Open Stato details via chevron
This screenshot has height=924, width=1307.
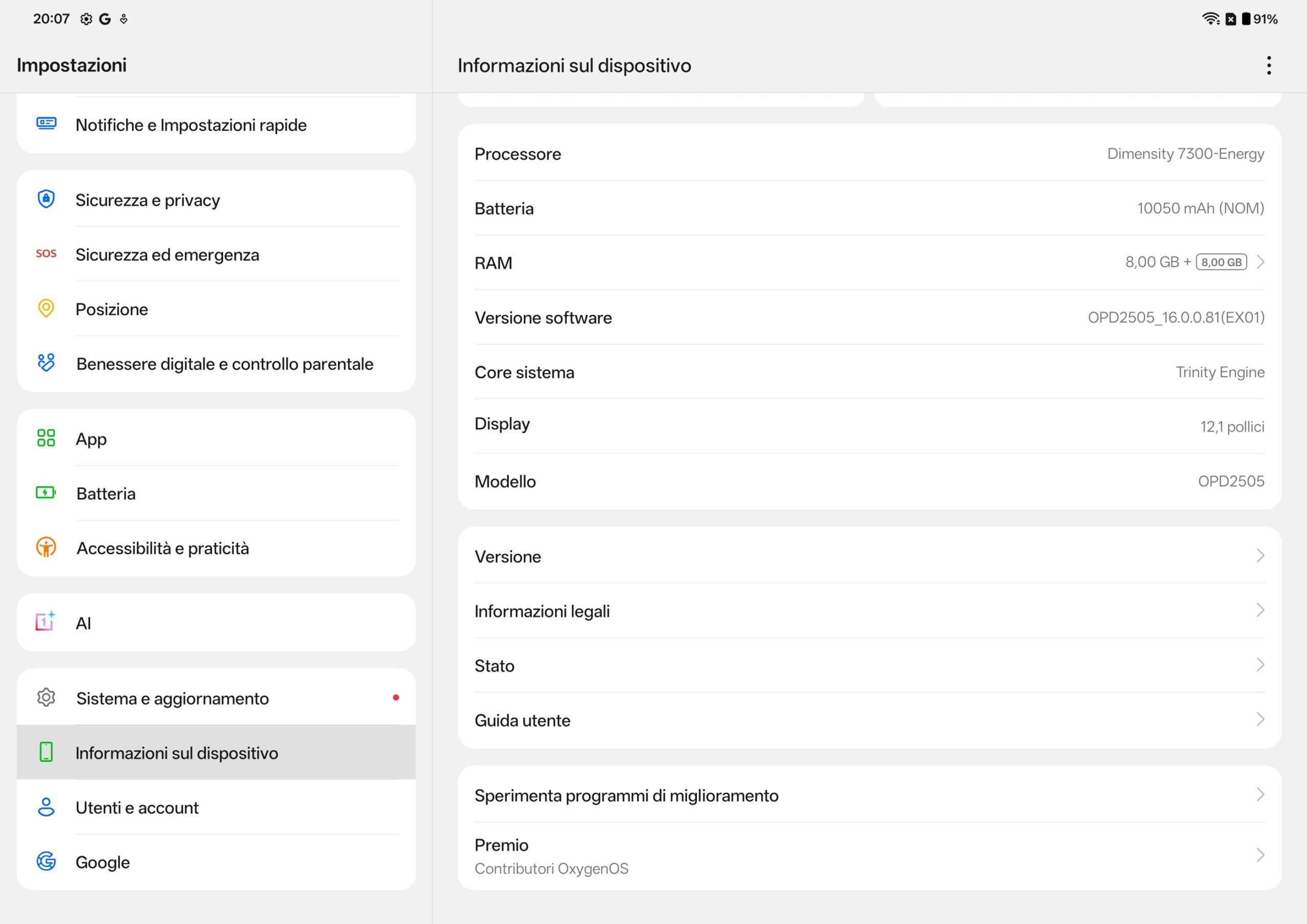pyautogui.click(x=1261, y=665)
